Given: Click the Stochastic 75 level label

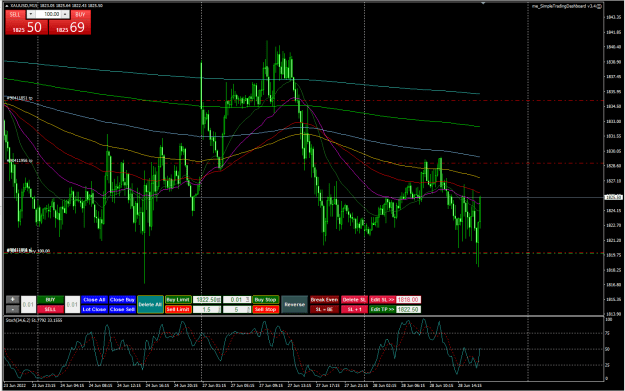Looking at the screenshot, I should click(x=607, y=334).
